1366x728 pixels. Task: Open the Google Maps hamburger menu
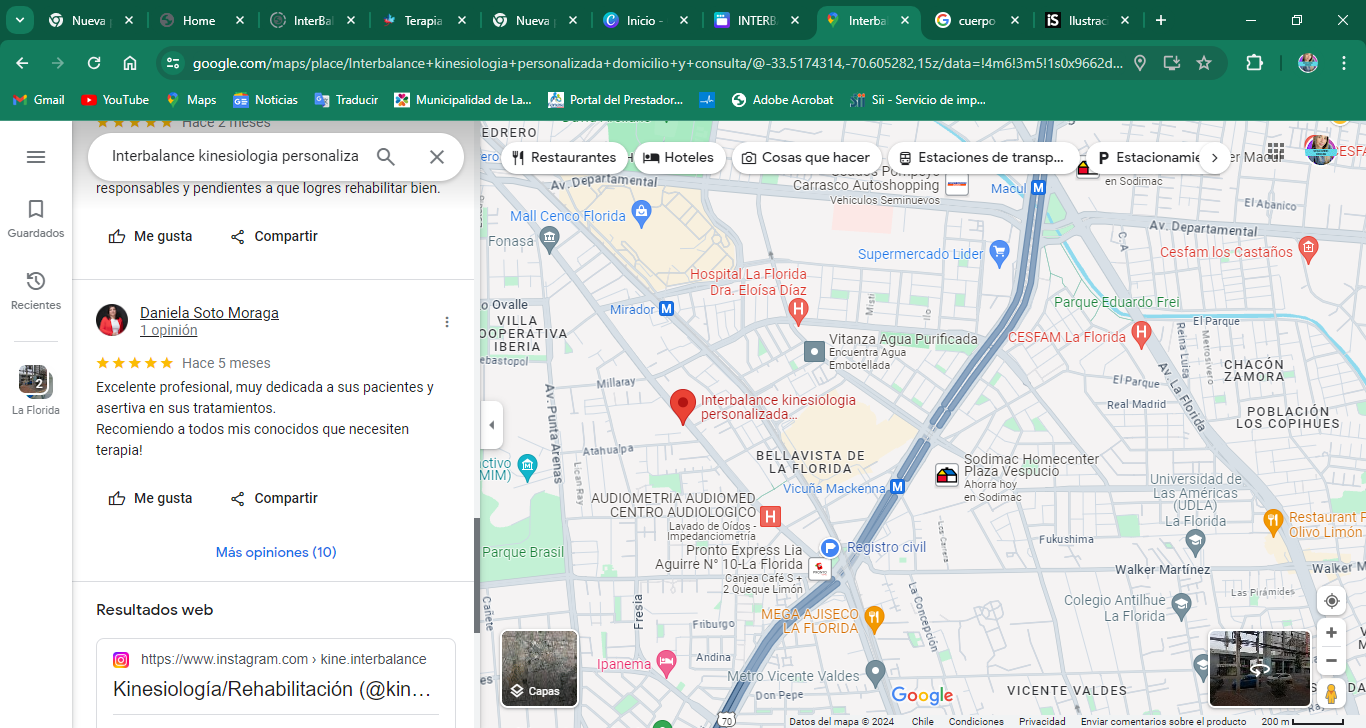[x=36, y=157]
